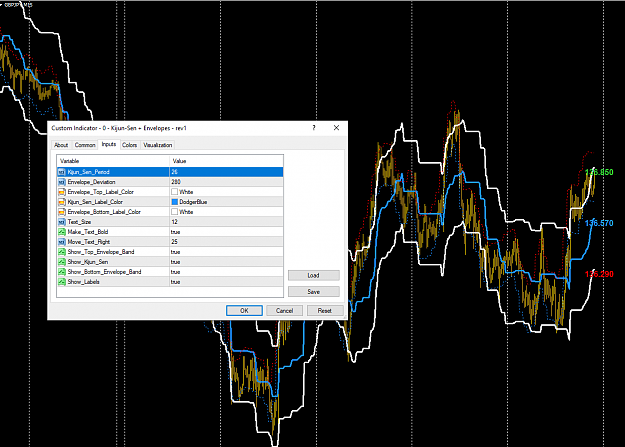Switch to the About tab
This screenshot has height=447, width=625.
(x=61, y=145)
